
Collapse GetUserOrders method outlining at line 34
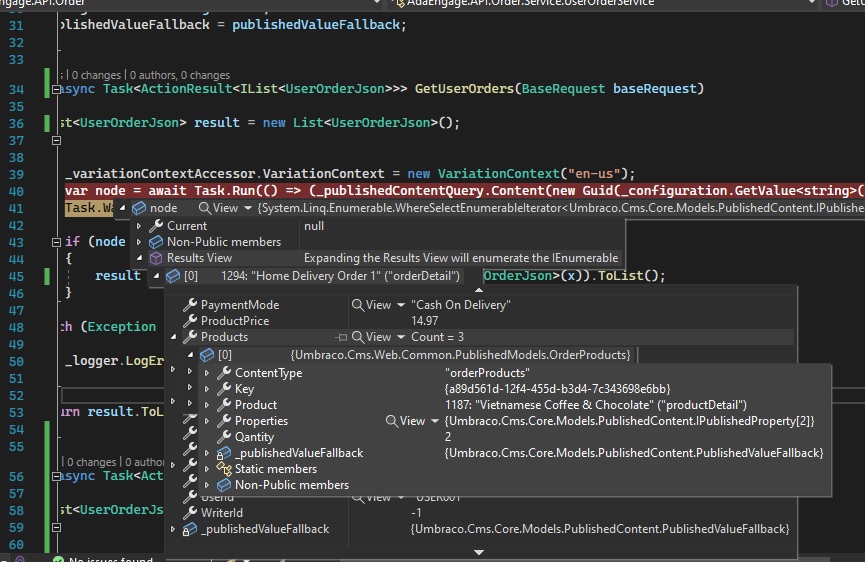(56, 89)
